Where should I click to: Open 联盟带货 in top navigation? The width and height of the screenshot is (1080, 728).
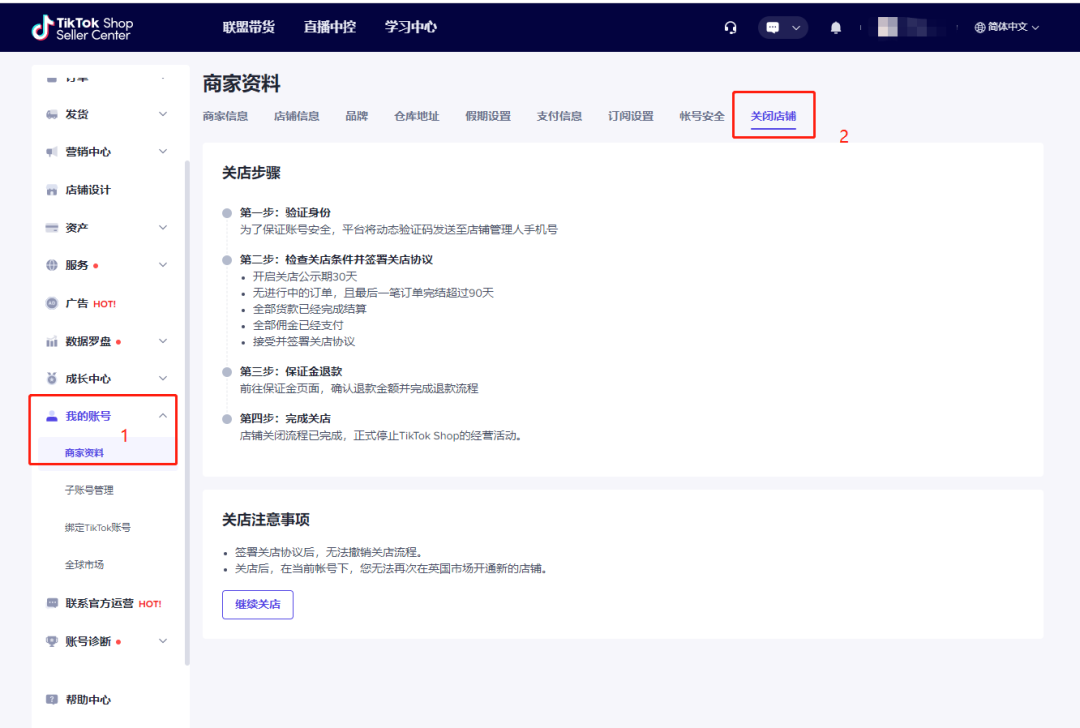pyautogui.click(x=248, y=27)
